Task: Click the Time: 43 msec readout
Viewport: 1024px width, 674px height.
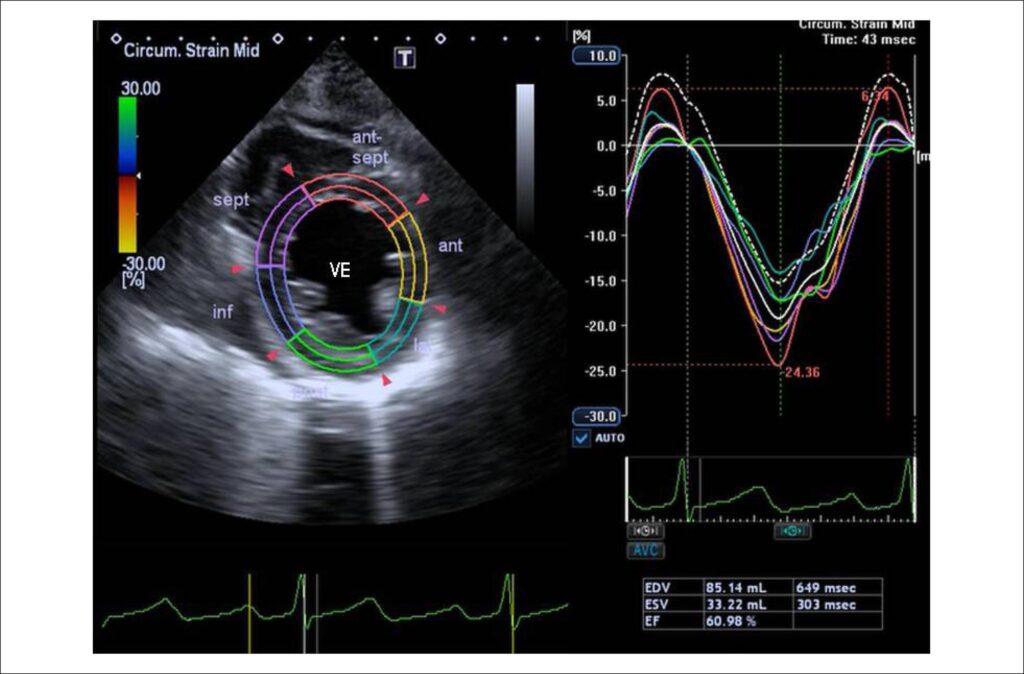Action: pos(869,39)
